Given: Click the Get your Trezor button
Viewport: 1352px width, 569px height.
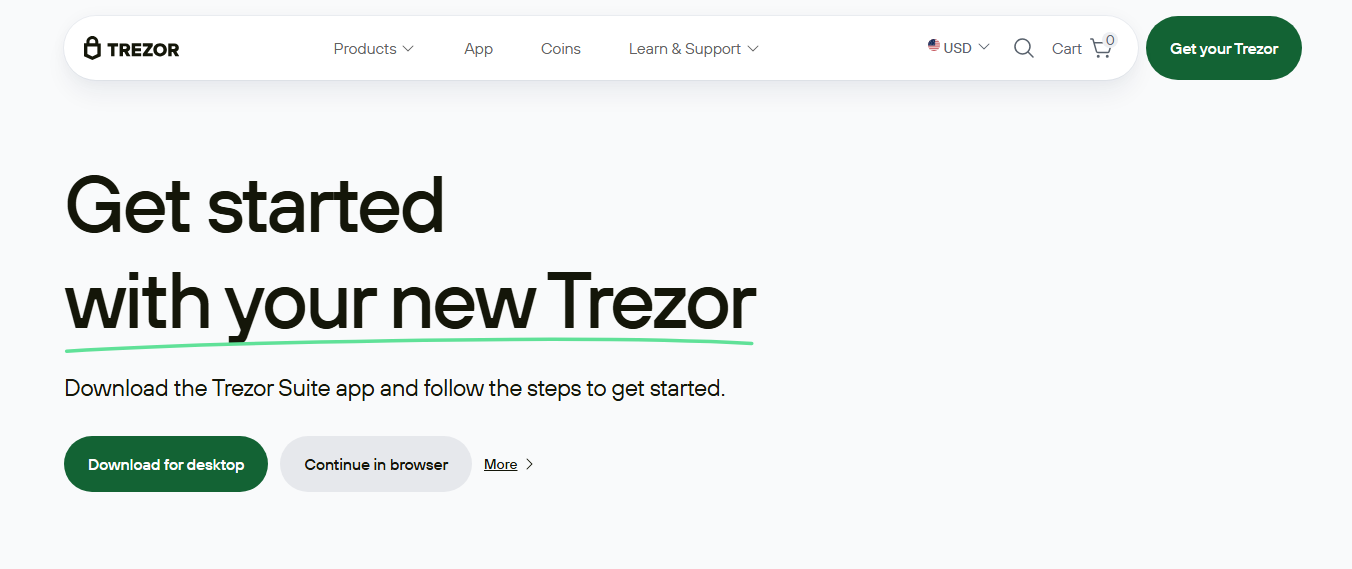Looking at the screenshot, I should [x=1223, y=48].
